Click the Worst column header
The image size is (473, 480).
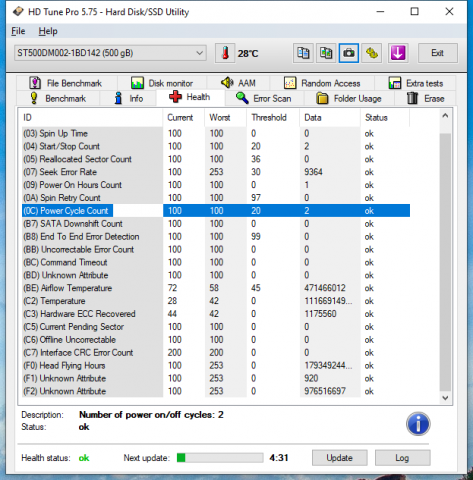point(225,118)
